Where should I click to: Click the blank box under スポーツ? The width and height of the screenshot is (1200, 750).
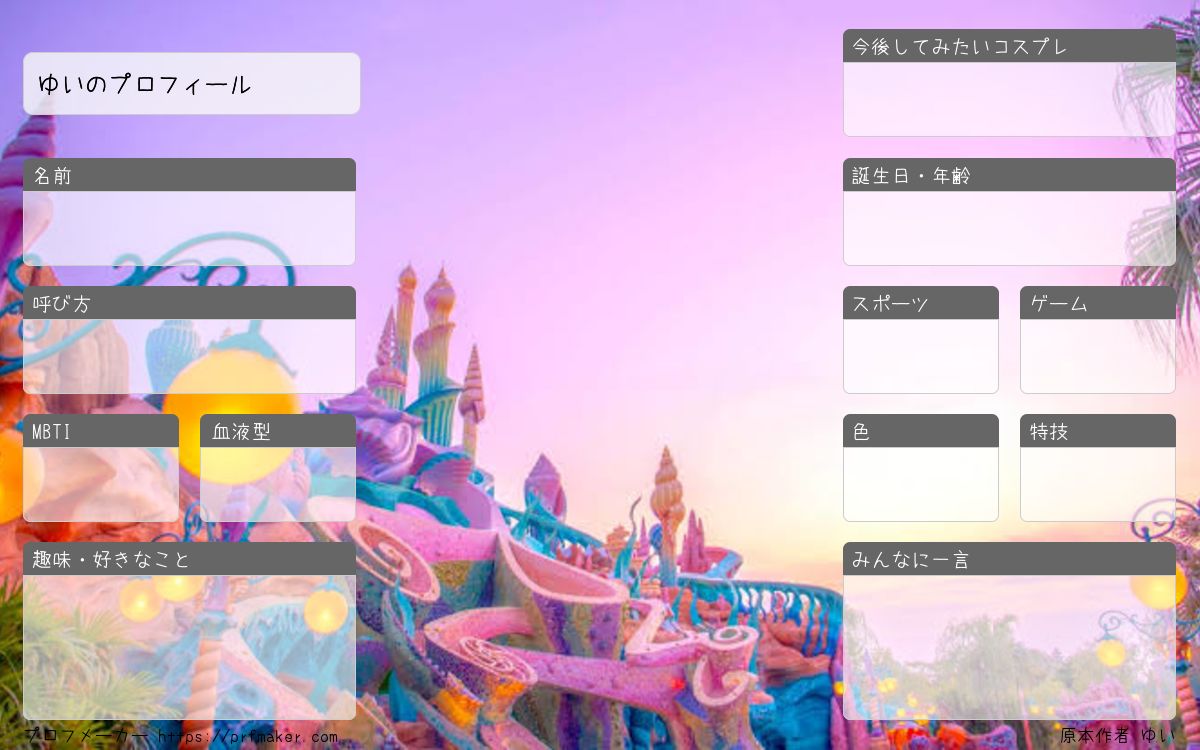[921, 356]
